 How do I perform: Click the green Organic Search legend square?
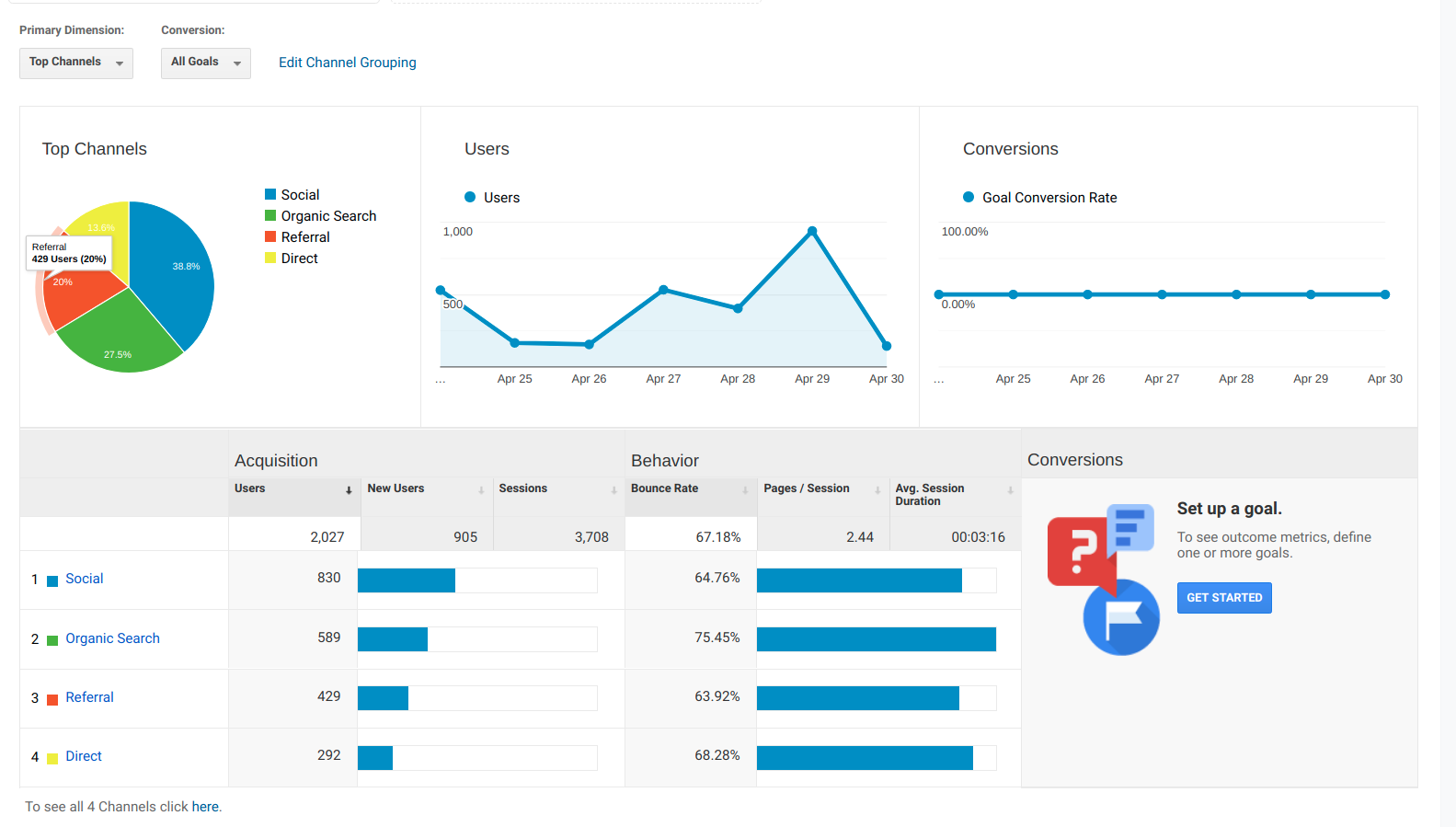click(270, 215)
